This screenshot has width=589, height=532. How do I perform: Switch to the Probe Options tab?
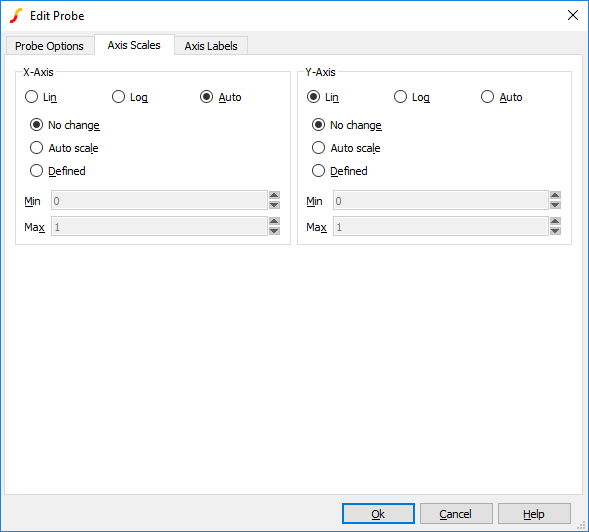coord(50,46)
